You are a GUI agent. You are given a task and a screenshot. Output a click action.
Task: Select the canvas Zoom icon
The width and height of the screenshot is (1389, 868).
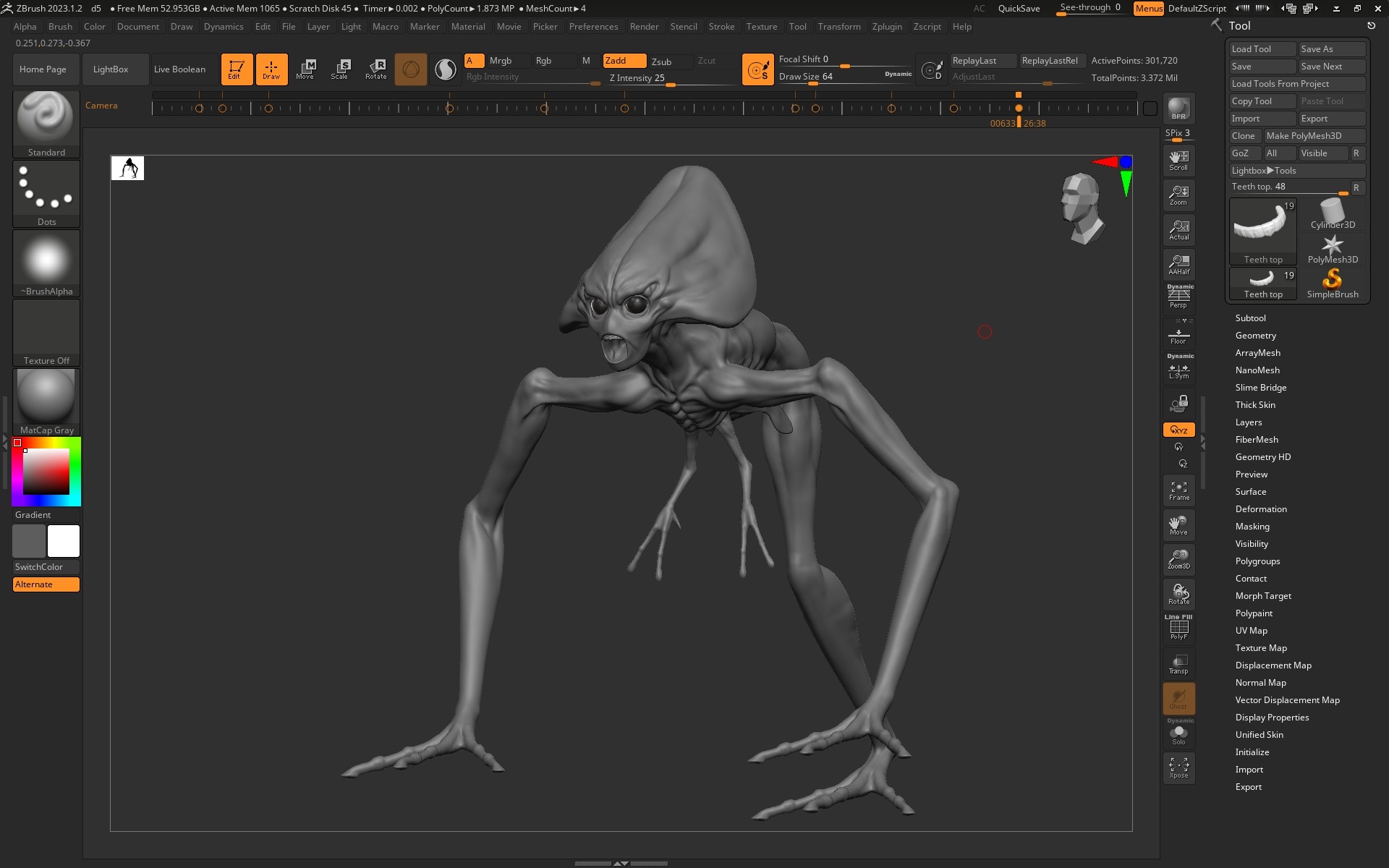click(1178, 195)
